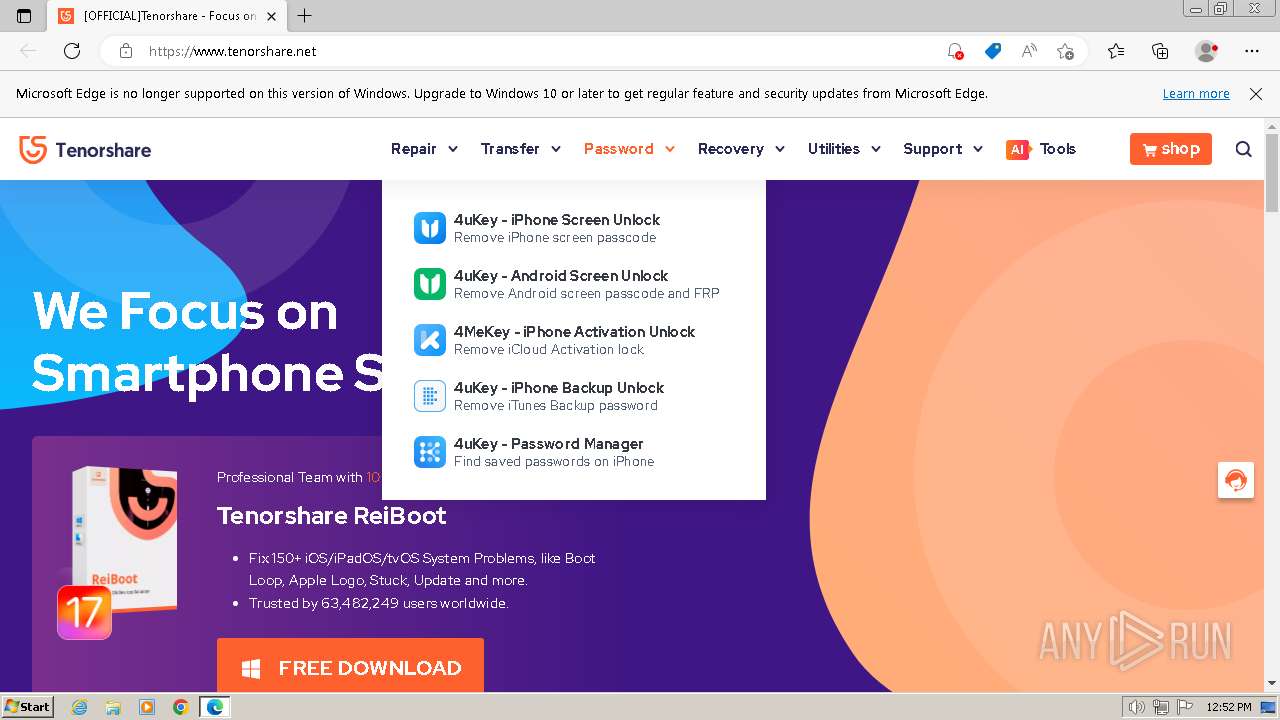1280x720 pixels.
Task: Click the Tenorshare logo icon
Action: [x=33, y=150]
